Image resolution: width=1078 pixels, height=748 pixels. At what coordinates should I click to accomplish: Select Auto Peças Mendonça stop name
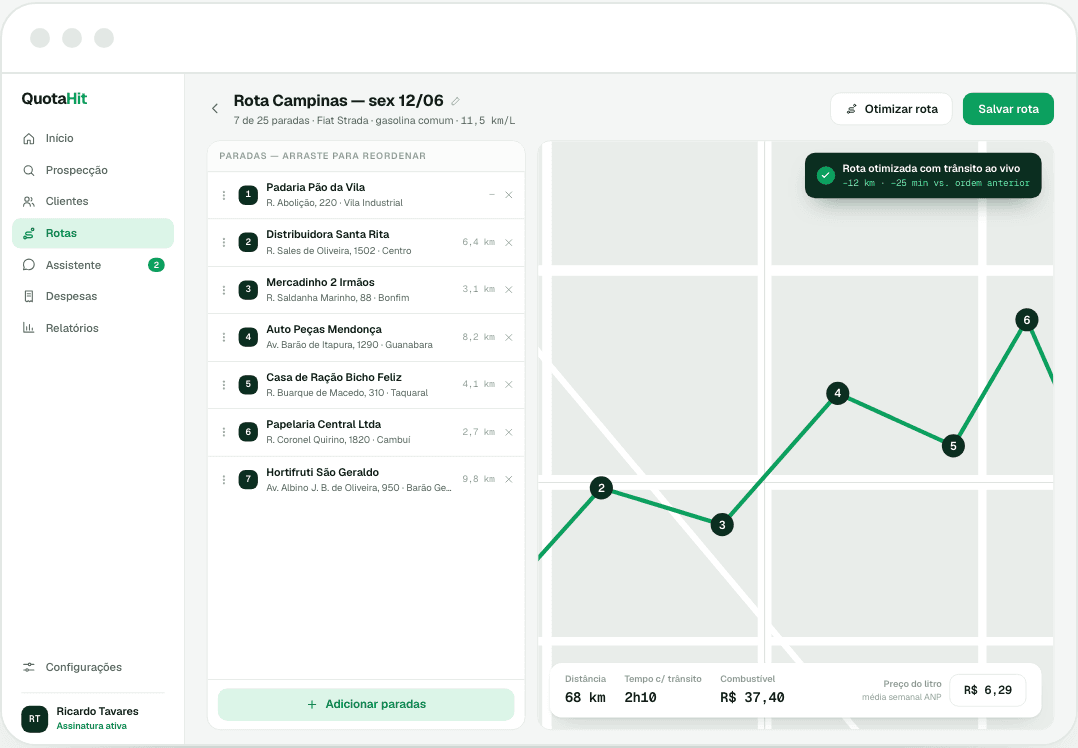[324, 329]
